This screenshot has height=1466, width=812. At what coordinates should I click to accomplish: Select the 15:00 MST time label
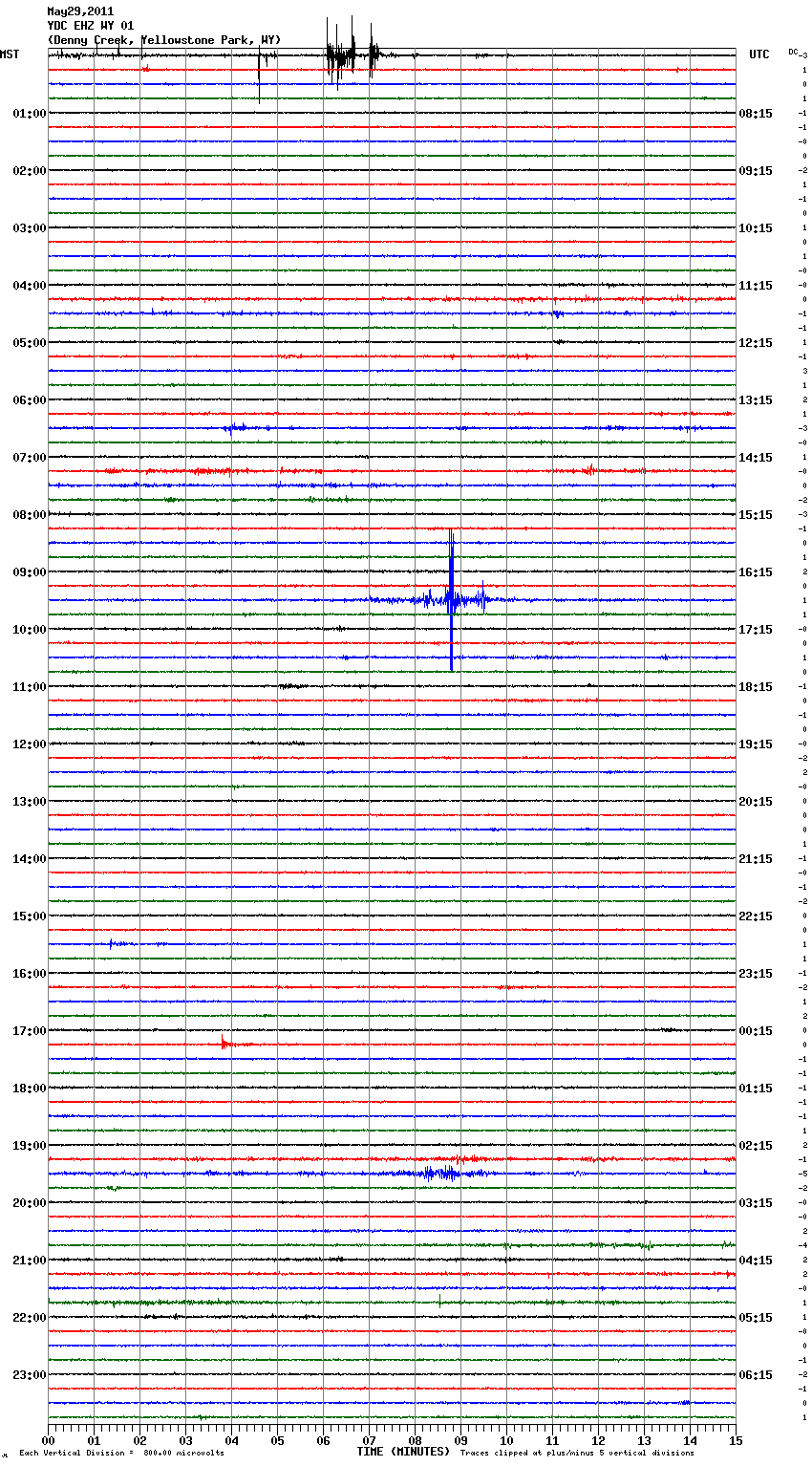coord(30,916)
